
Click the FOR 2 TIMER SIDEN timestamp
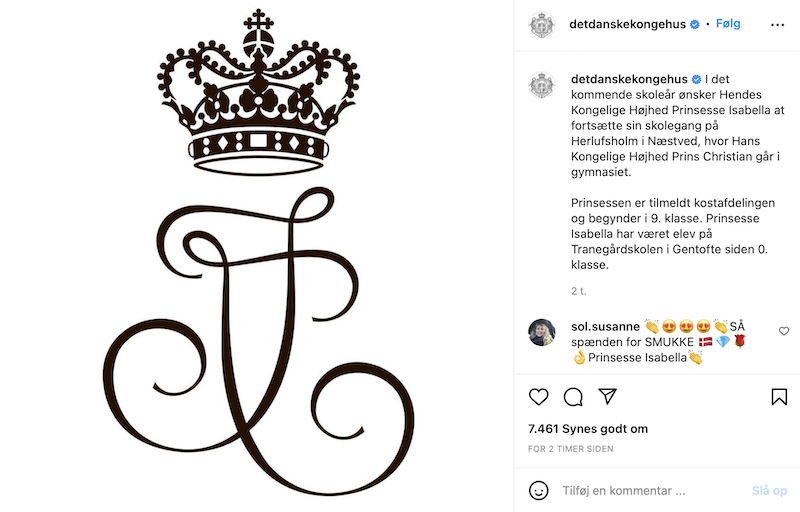pos(570,449)
